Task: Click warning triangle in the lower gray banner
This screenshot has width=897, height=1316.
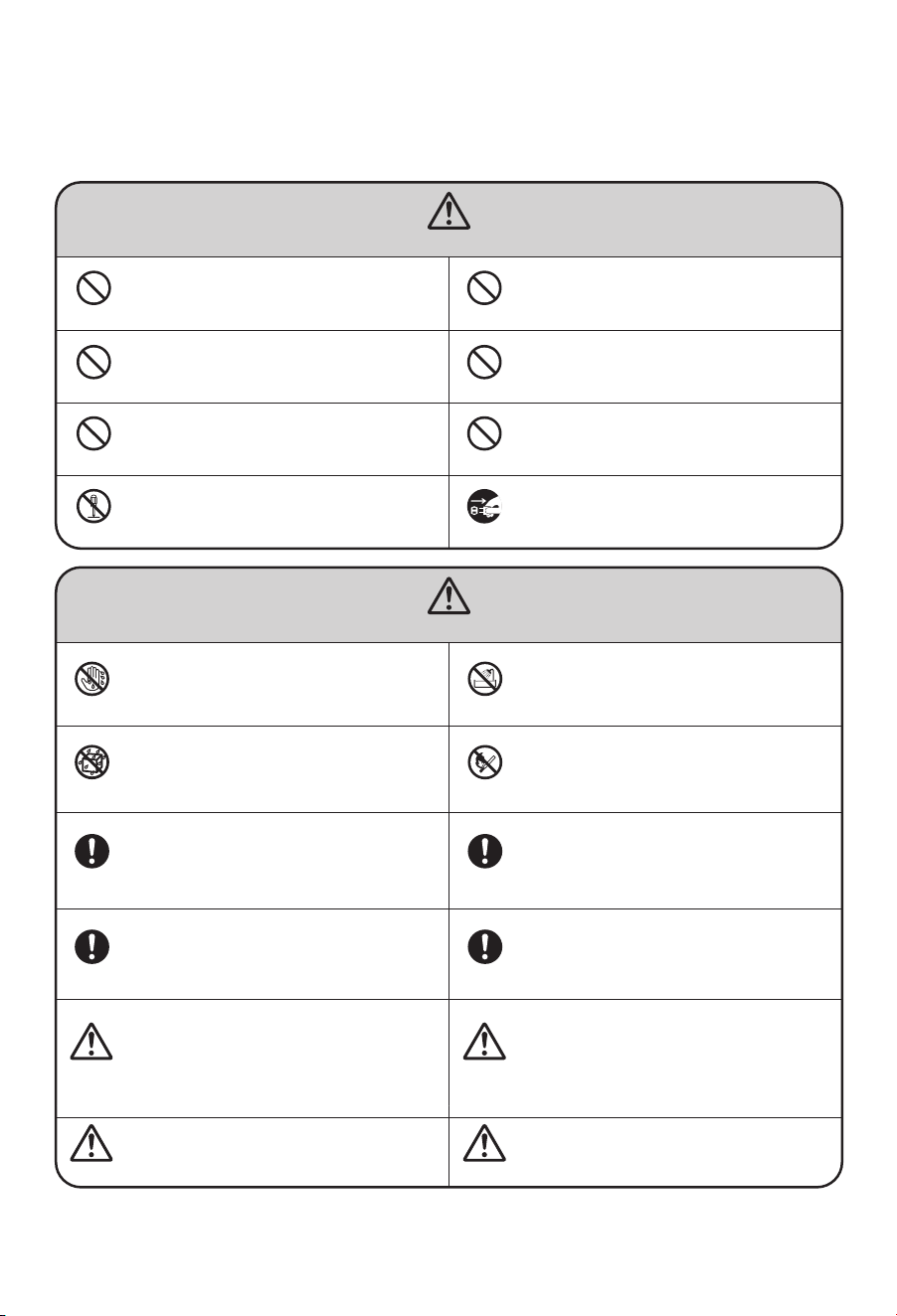Action: pos(449,593)
